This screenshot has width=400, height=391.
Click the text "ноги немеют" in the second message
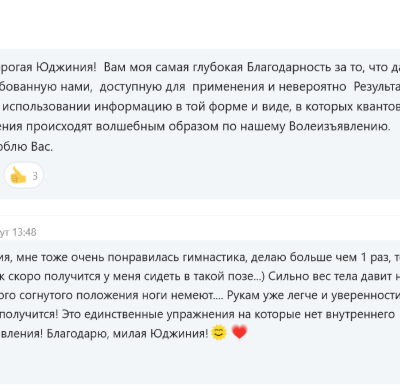coord(183,296)
